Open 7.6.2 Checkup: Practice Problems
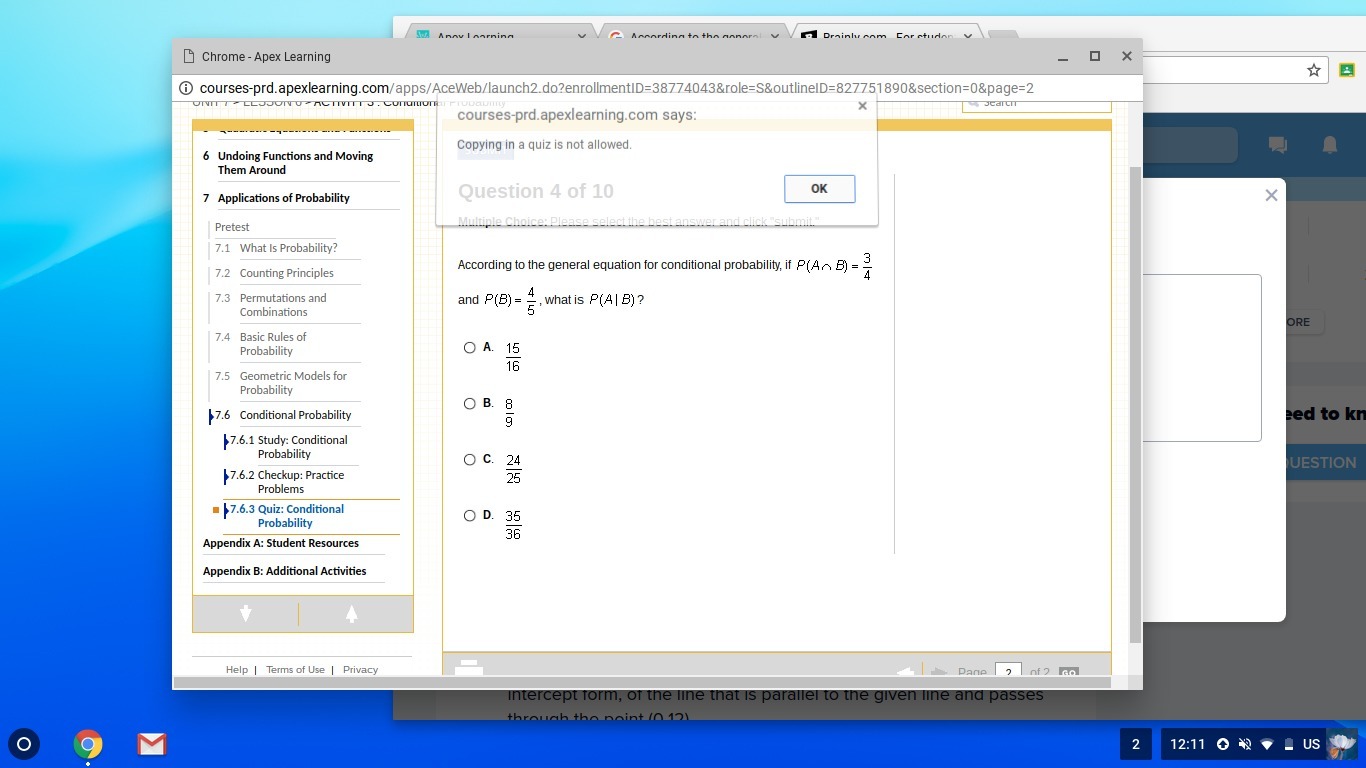 (300, 482)
